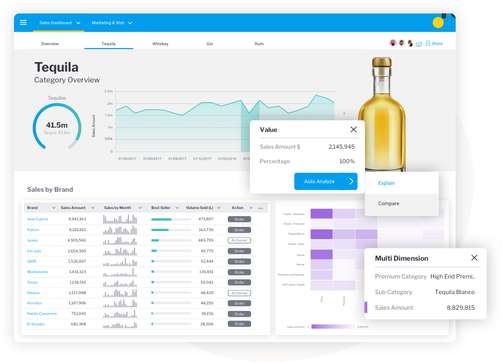
Task: Open the hamburger menu in top bar
Action: [23, 22]
